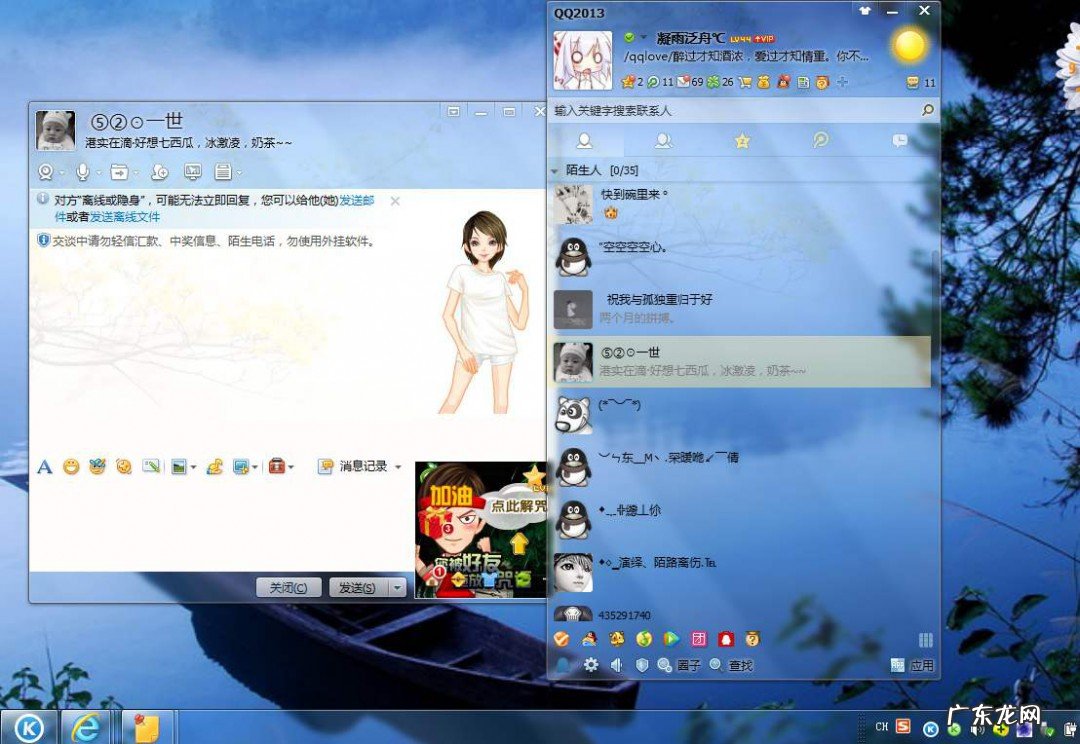Click the 关闭(C) button

click(287, 588)
